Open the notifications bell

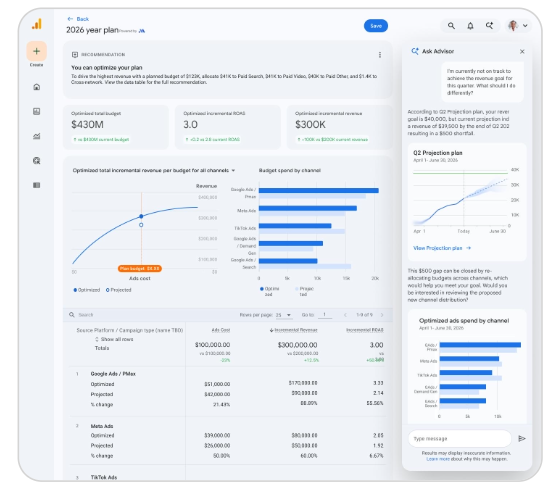tap(470, 26)
